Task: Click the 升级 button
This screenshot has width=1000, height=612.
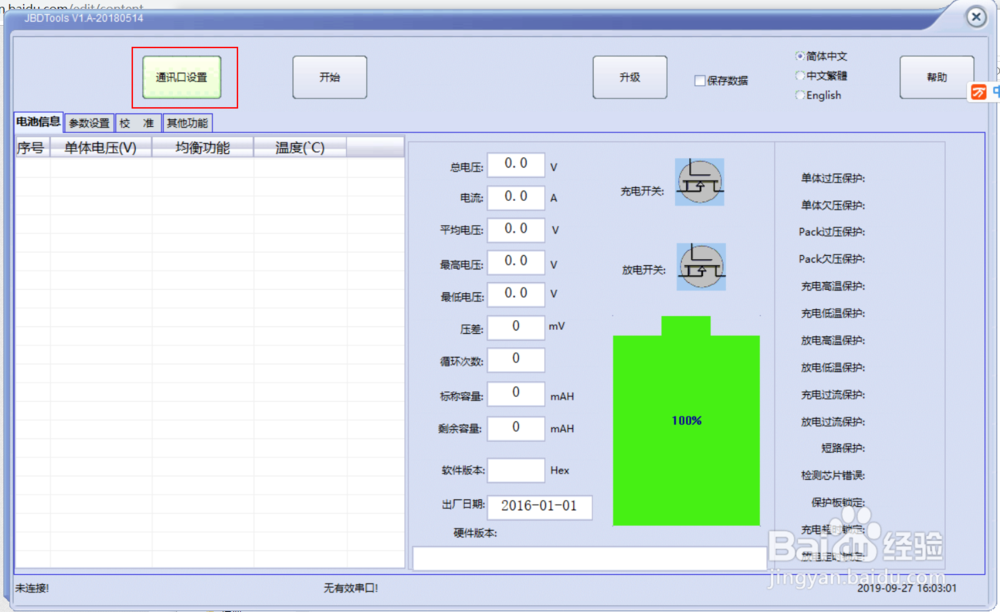Action: coord(630,77)
